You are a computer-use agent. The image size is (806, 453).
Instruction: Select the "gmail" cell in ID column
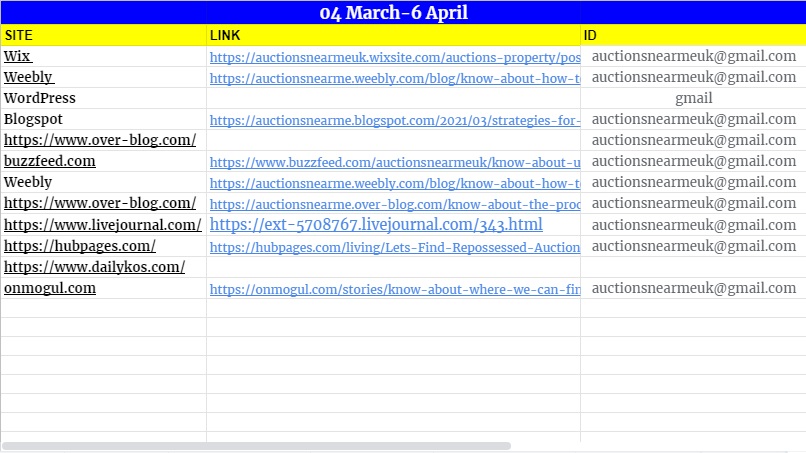click(693, 98)
